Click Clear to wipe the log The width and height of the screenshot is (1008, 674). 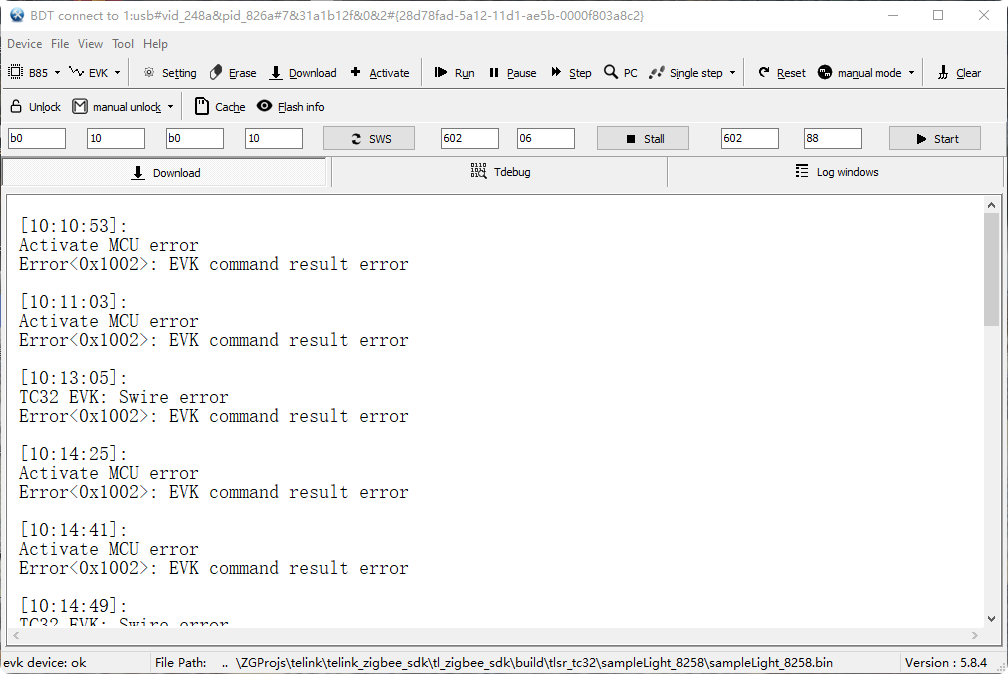pyautogui.click(x=959, y=73)
